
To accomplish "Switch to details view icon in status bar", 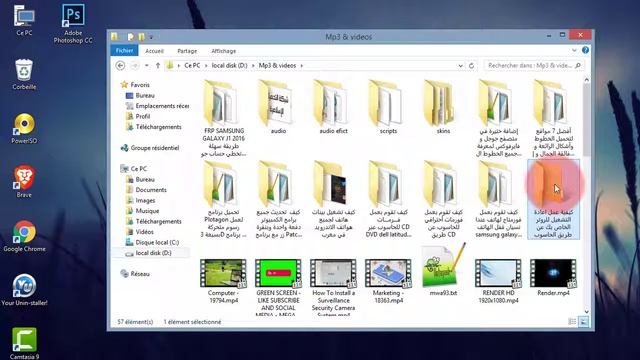I will tap(572, 322).
